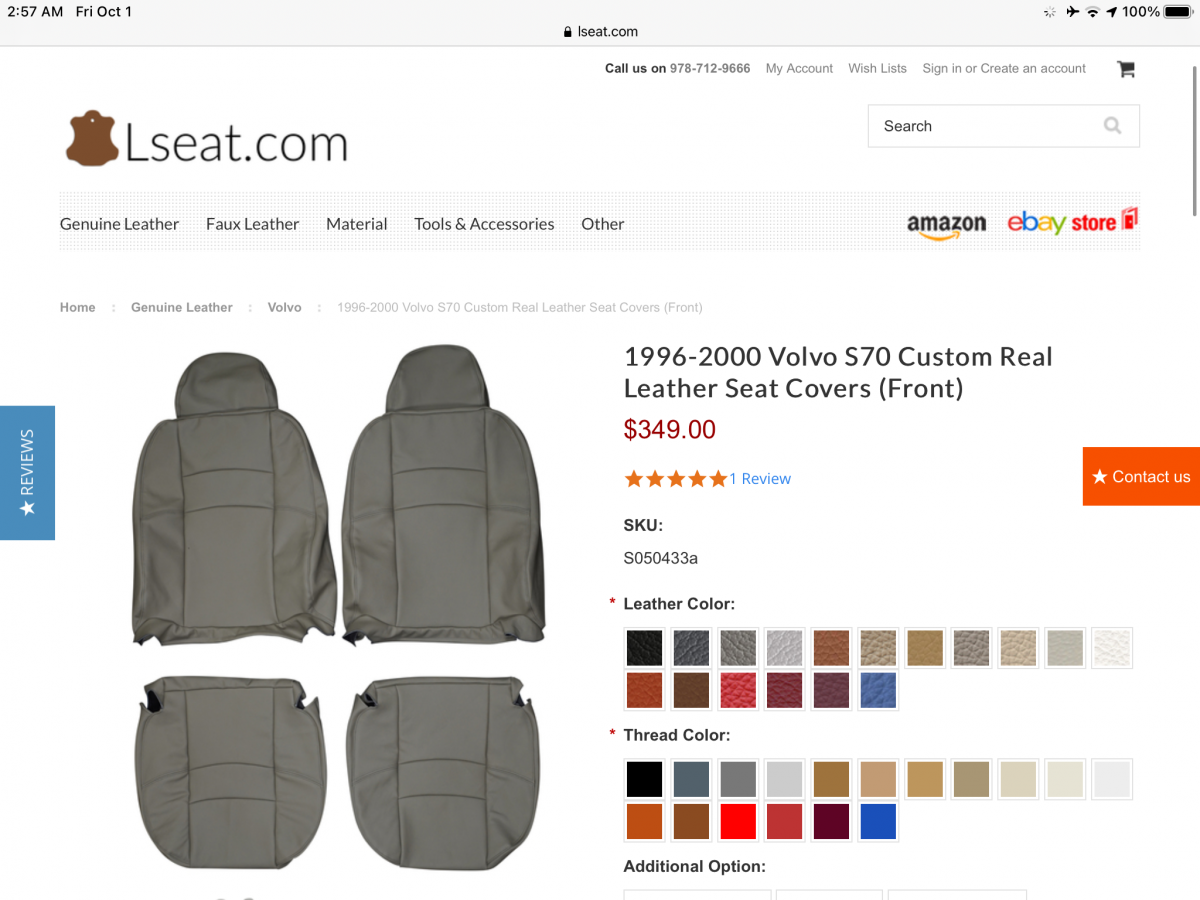
Task: Open the blue Reviews side tab
Action: coord(27,473)
